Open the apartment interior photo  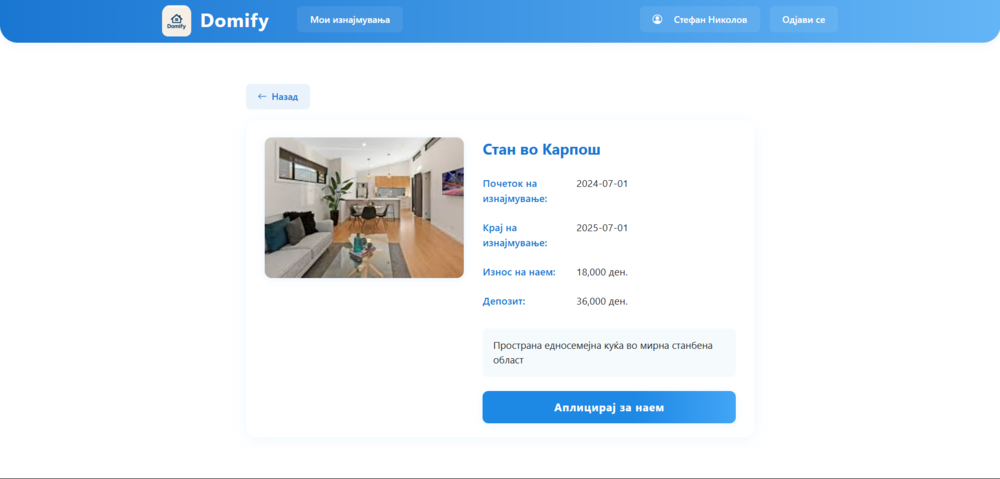coord(364,207)
